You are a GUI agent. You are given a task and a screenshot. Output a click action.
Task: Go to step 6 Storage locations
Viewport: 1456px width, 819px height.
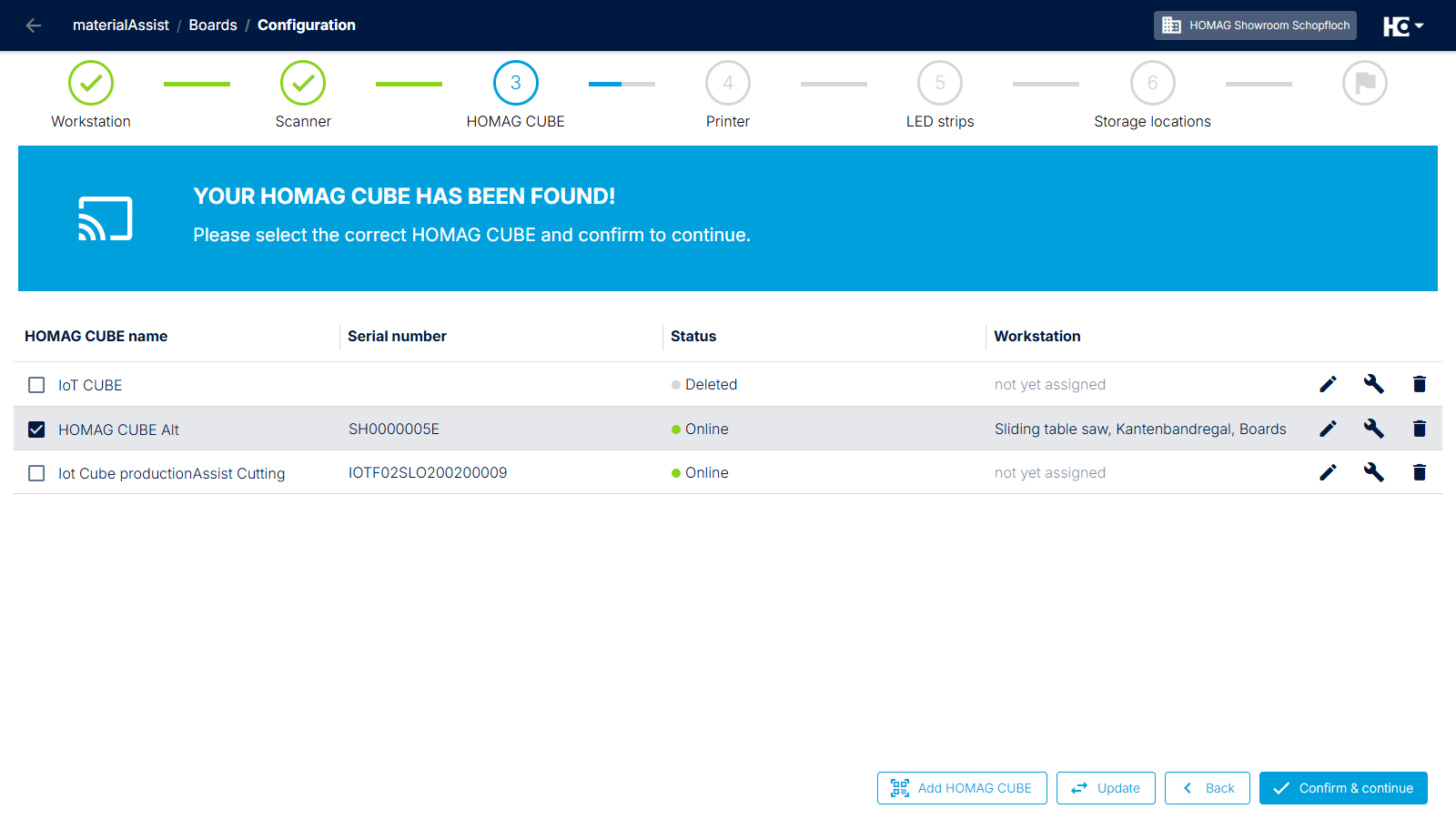click(1153, 83)
